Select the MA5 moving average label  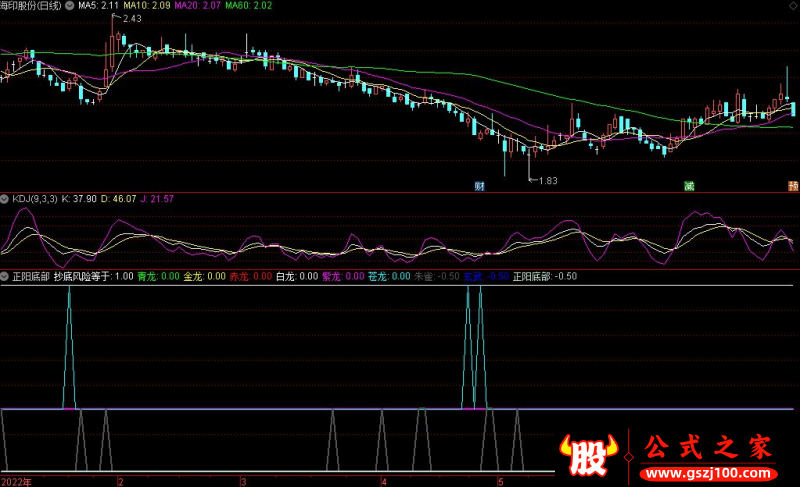(103, 5)
